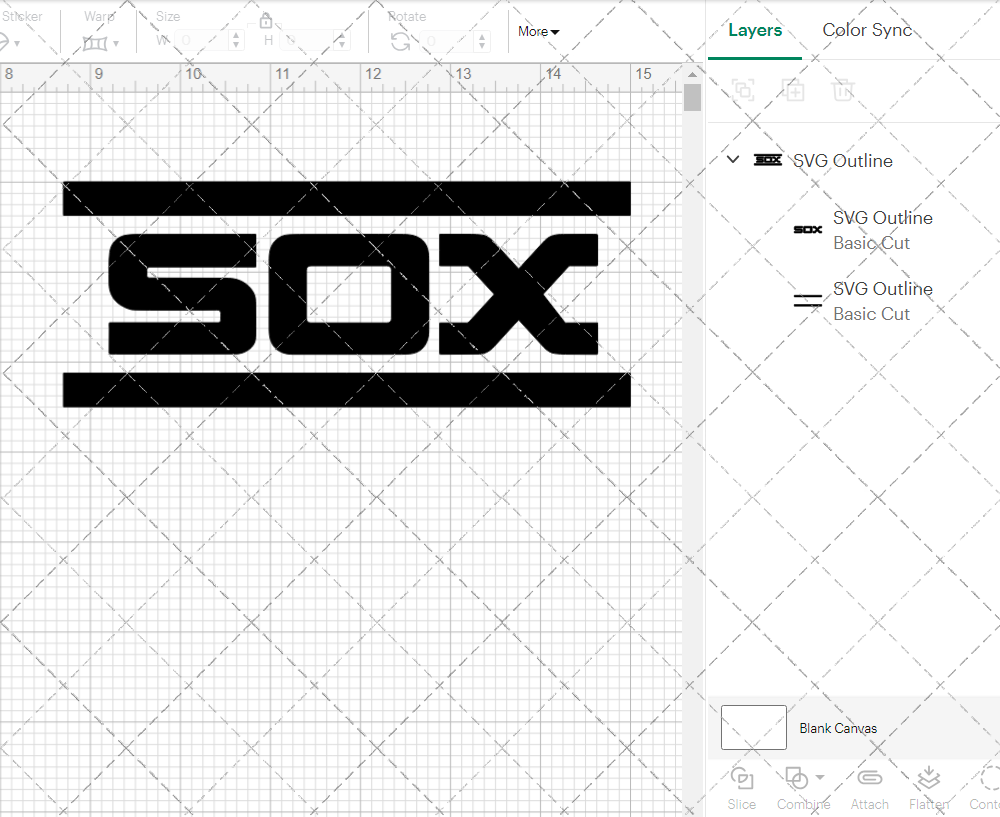Click the SOX thumbnail in Layers panel
This screenshot has width=1000, height=817.
pyautogui.click(x=807, y=230)
